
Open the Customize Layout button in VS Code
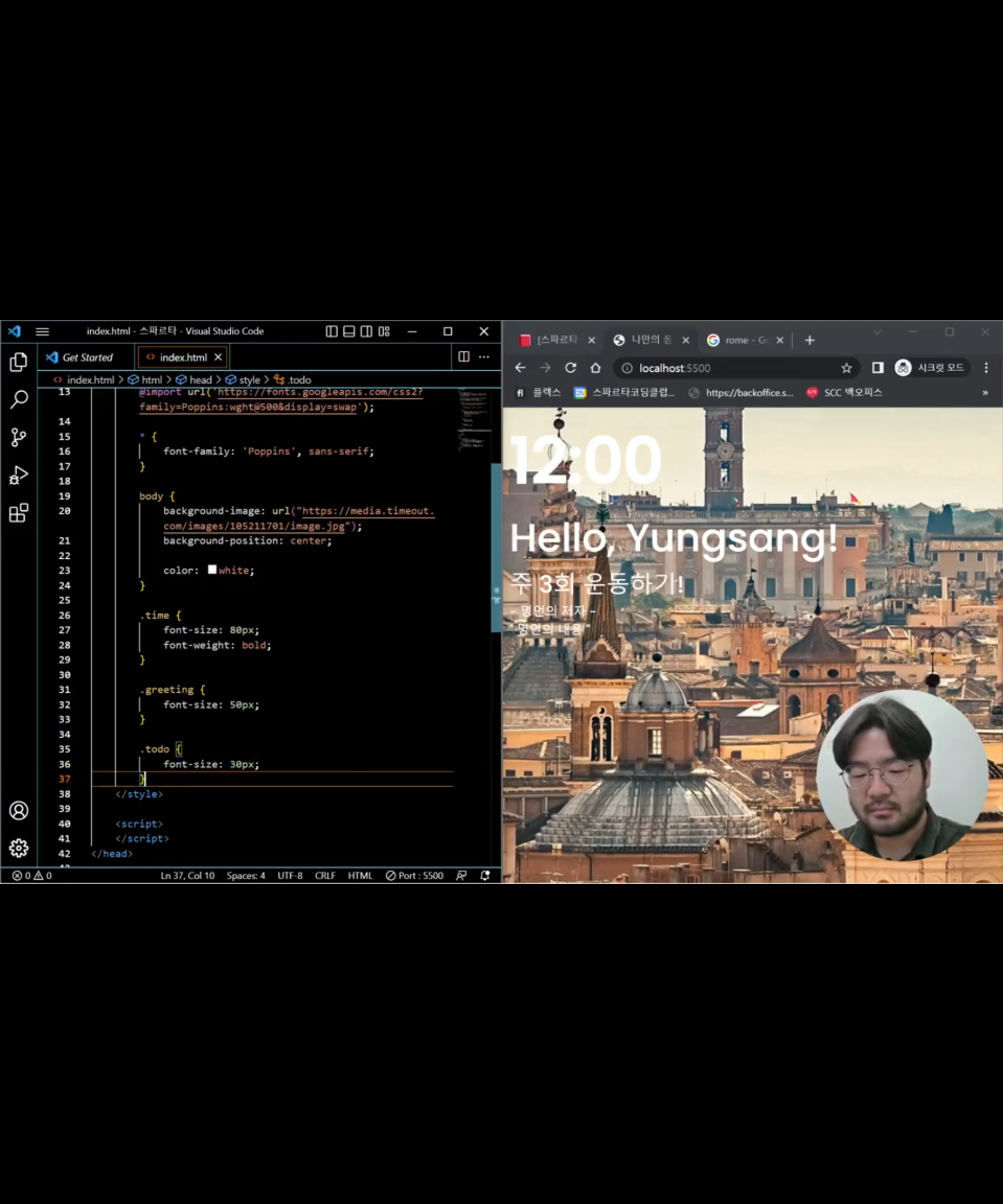coord(384,331)
